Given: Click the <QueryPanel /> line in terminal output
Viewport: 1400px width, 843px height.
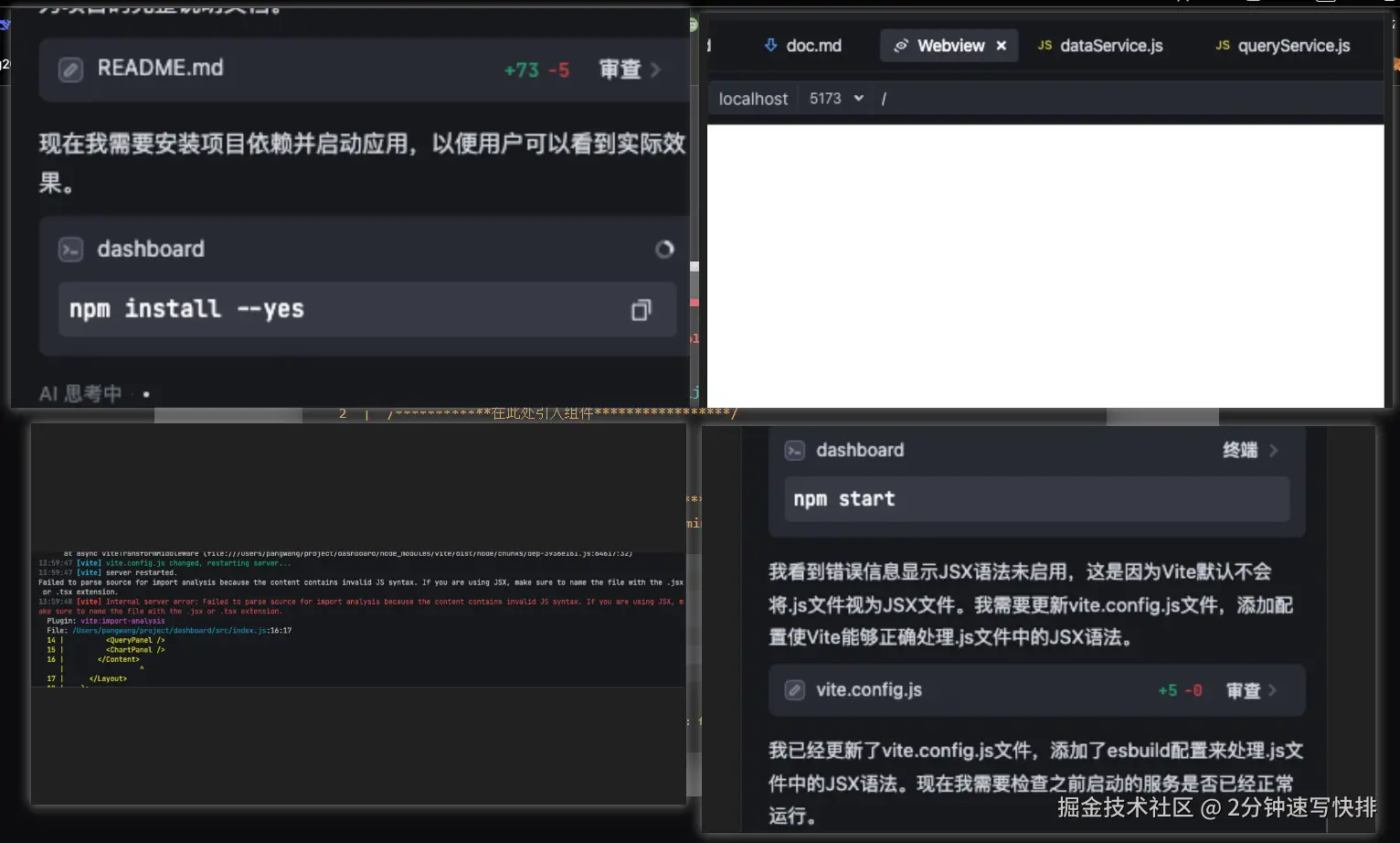Looking at the screenshot, I should (x=135, y=640).
